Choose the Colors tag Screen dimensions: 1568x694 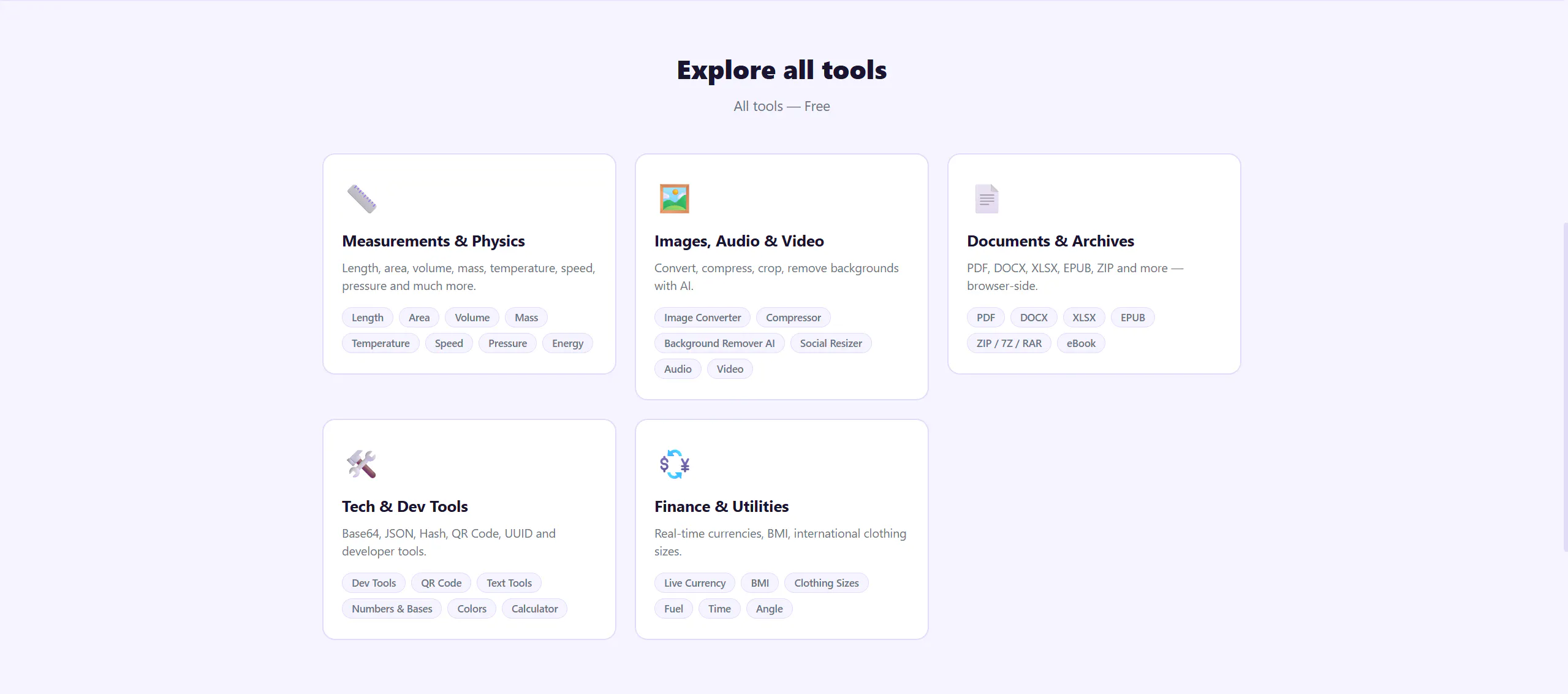[x=472, y=609]
